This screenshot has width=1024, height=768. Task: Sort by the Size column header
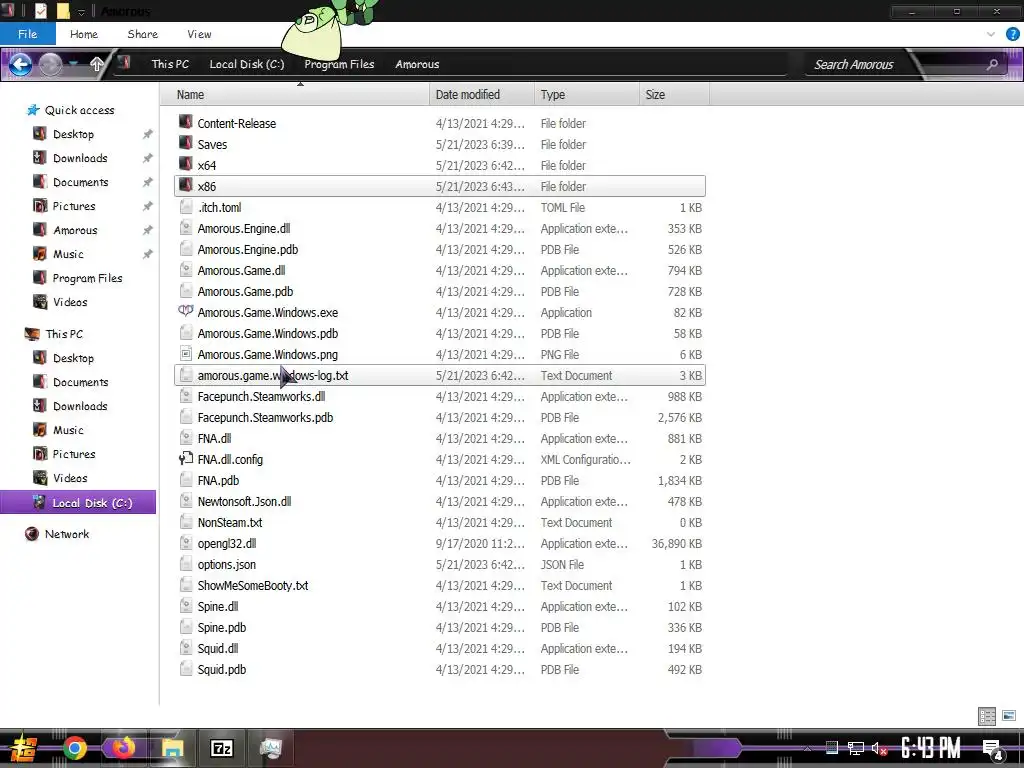[674, 95]
